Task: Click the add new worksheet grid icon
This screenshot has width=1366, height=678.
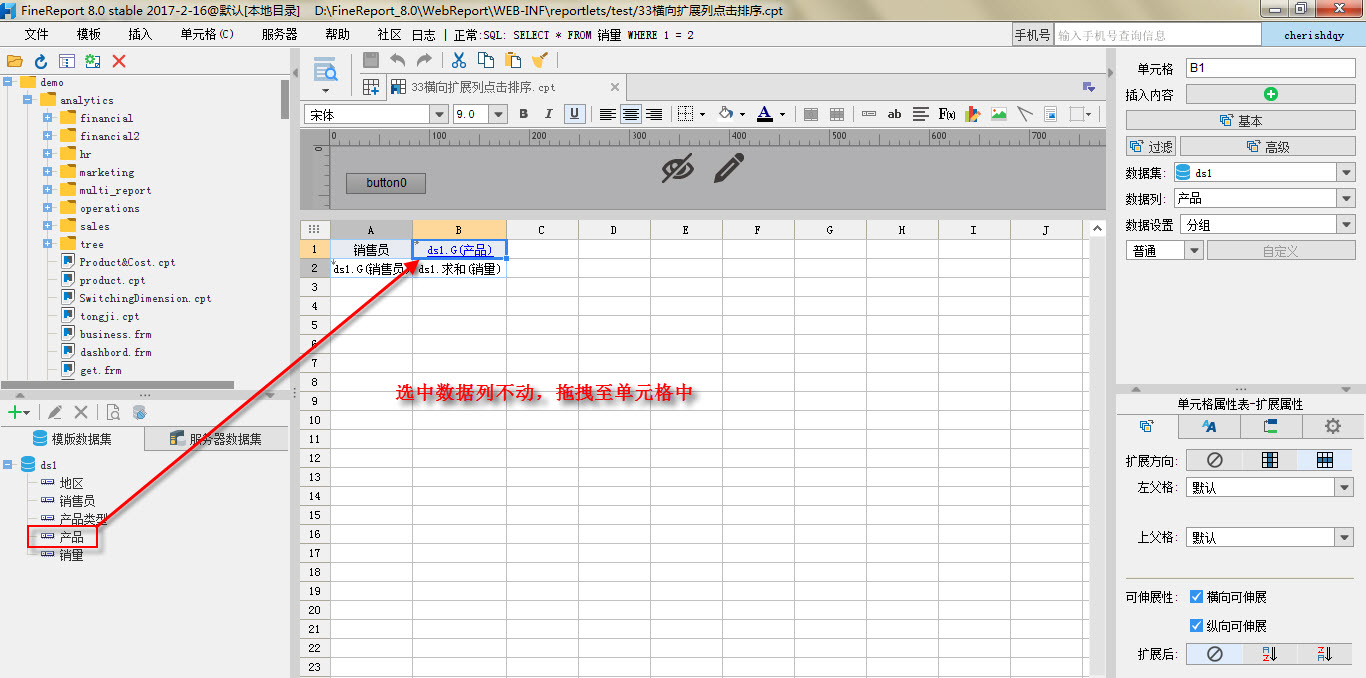Action: 371,87
